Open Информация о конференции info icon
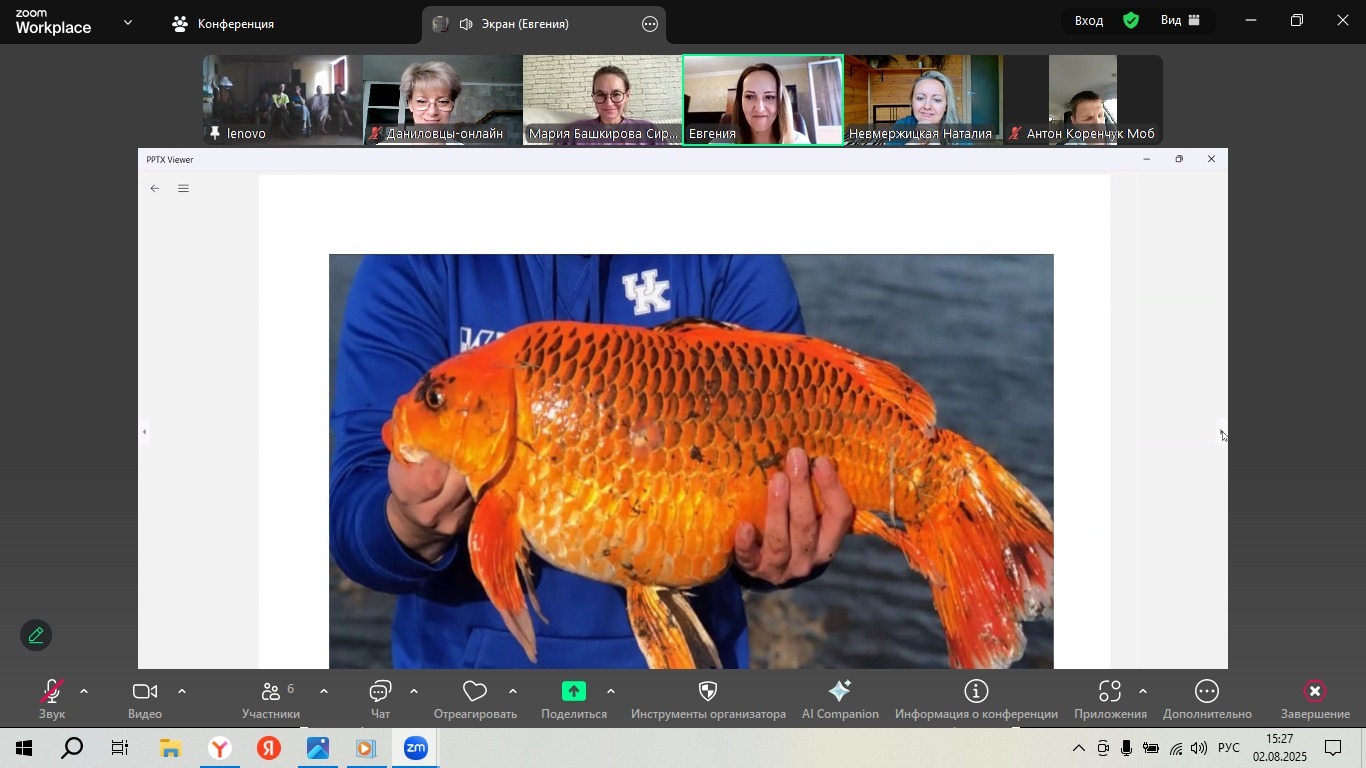The width and height of the screenshot is (1366, 768). coord(976,693)
